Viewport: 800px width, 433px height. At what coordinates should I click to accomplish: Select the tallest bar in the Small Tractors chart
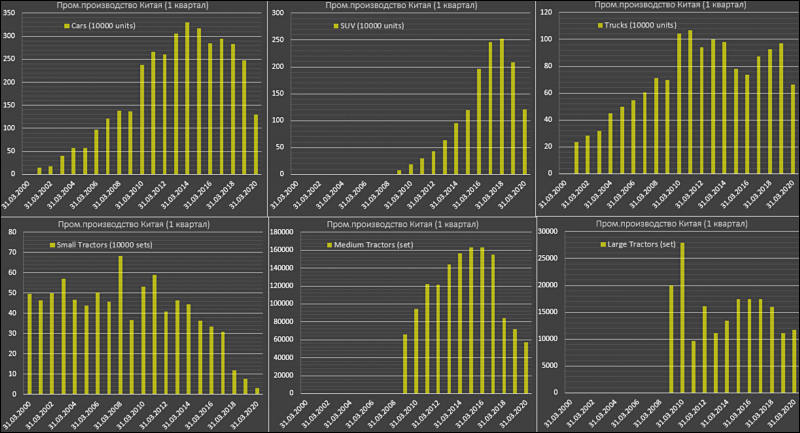tap(120, 325)
